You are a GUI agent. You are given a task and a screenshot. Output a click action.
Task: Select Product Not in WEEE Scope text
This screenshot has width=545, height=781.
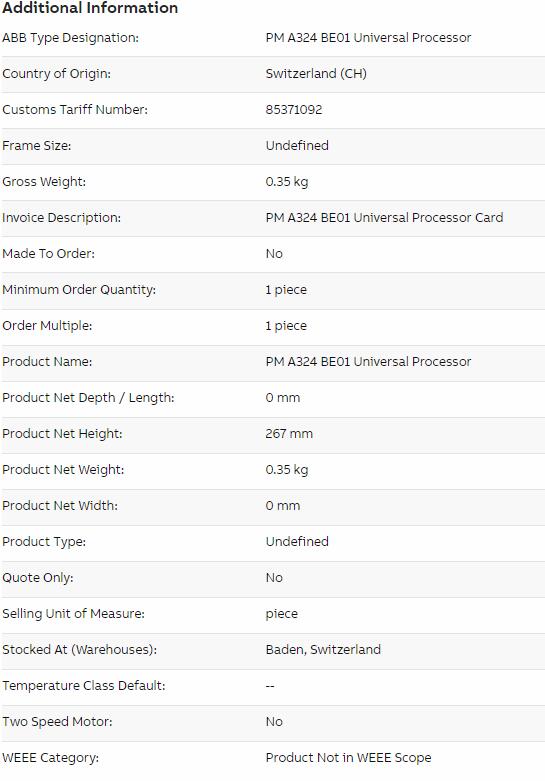[348, 758]
